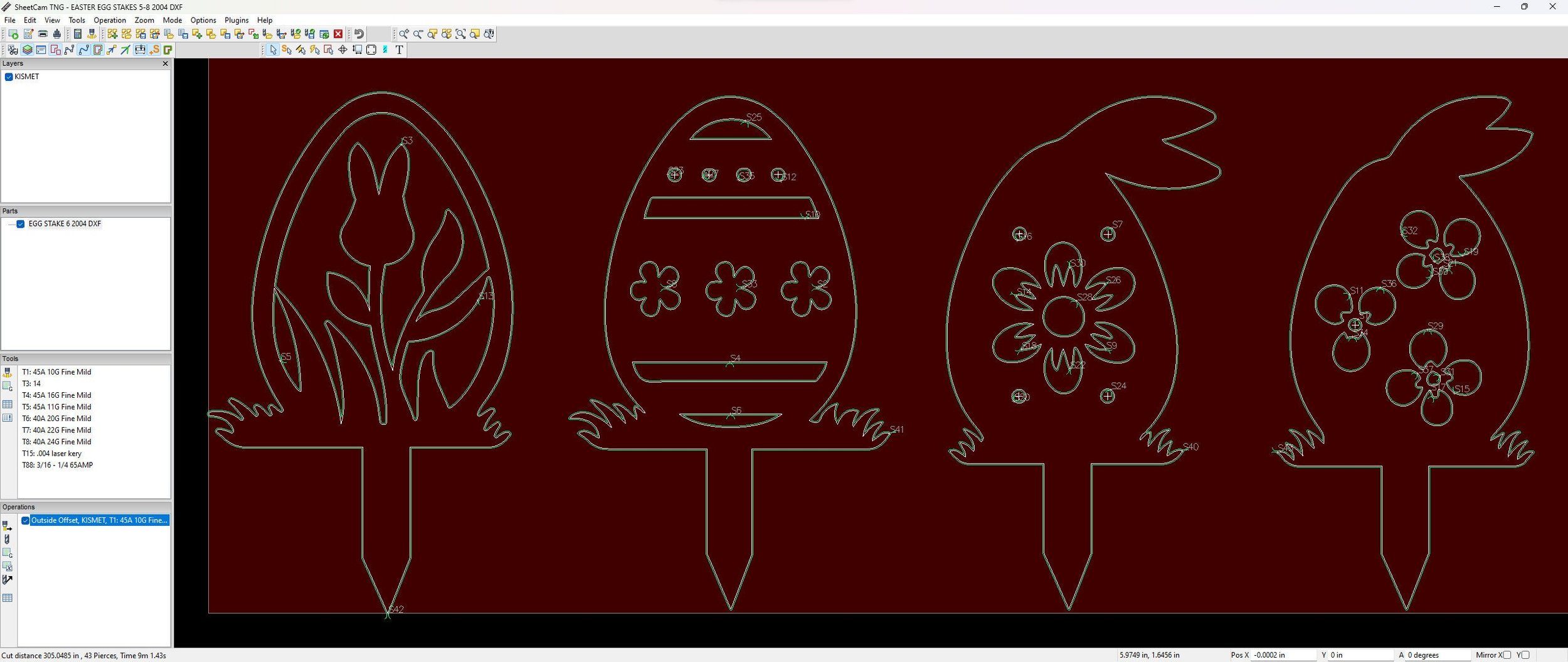Click the zoom out magnifier icon
The height and width of the screenshot is (662, 1568).
pyautogui.click(x=418, y=34)
